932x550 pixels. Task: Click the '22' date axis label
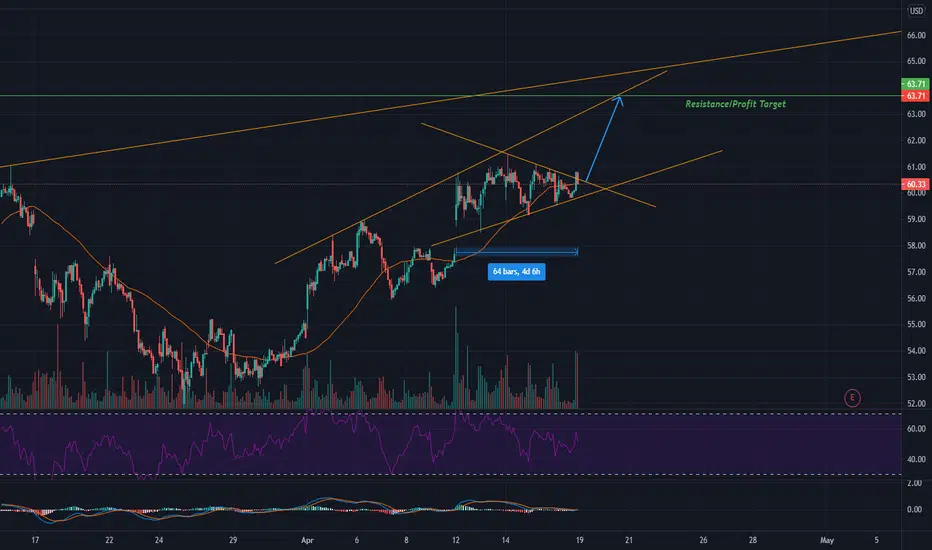click(x=109, y=540)
